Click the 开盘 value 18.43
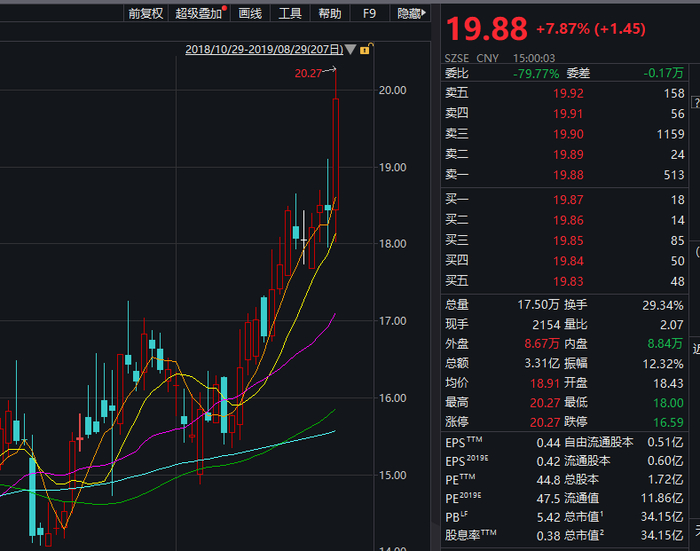This screenshot has height=551, width=700. click(x=668, y=384)
